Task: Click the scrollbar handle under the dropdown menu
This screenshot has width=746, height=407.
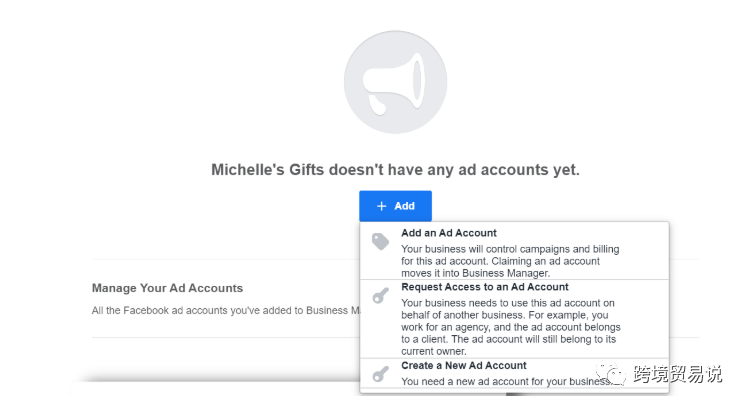Action: 516,394
